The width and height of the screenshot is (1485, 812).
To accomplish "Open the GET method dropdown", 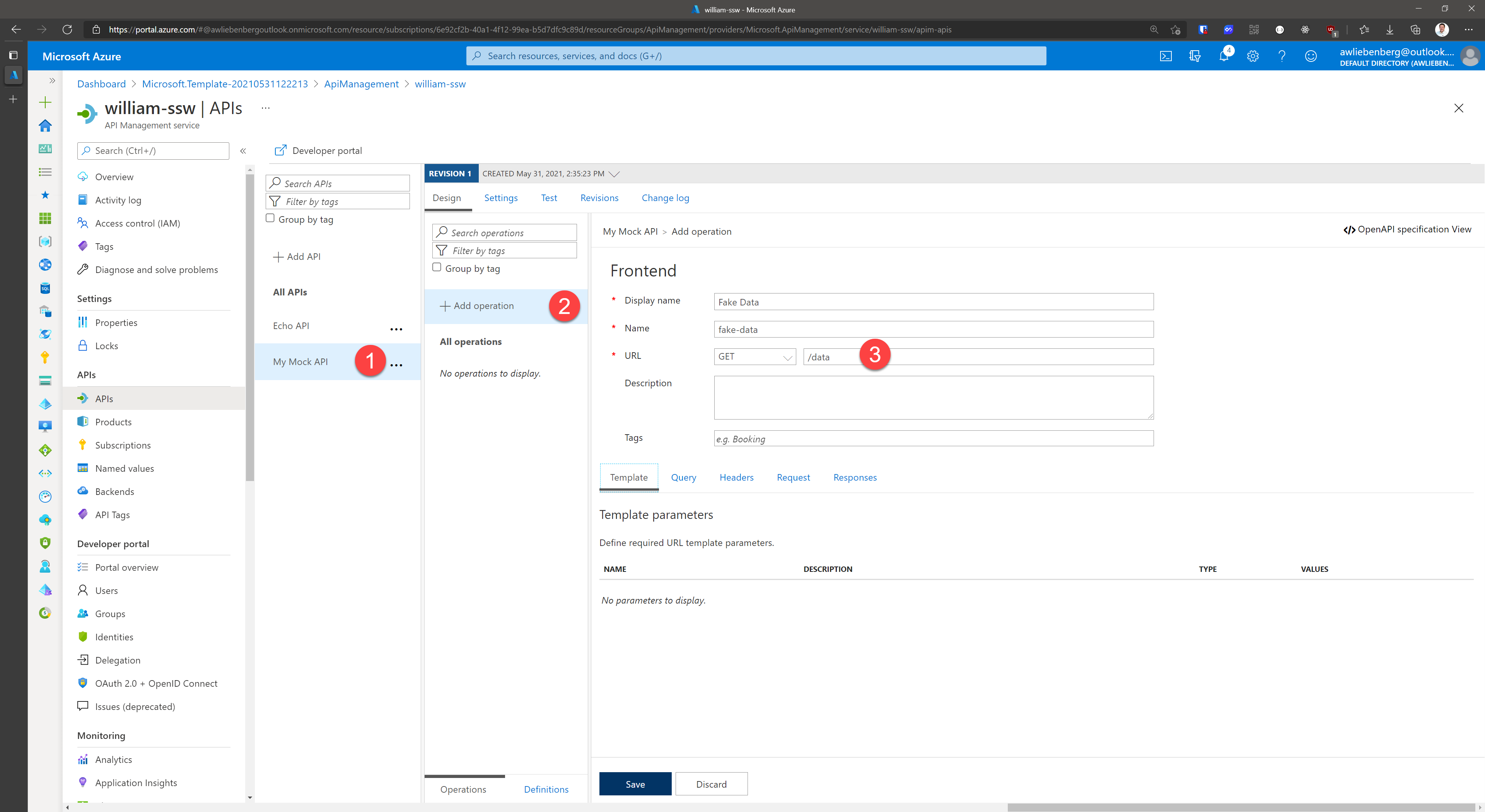I will tap(754, 357).
